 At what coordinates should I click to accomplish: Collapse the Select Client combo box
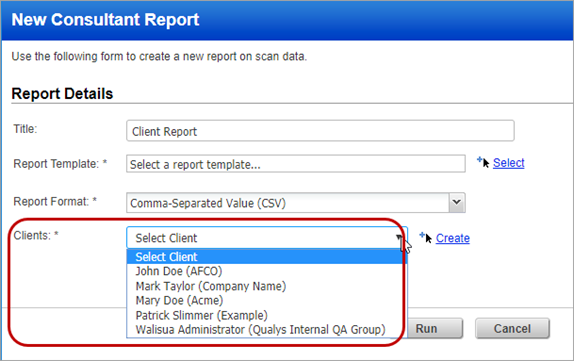point(267,238)
